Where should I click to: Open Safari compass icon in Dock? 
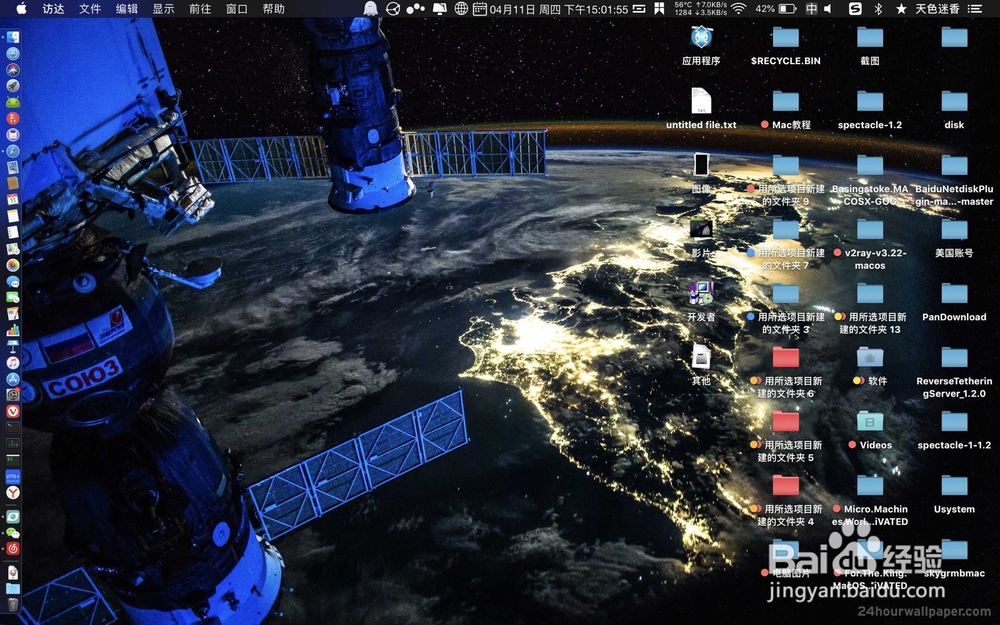pyautogui.click(x=13, y=151)
